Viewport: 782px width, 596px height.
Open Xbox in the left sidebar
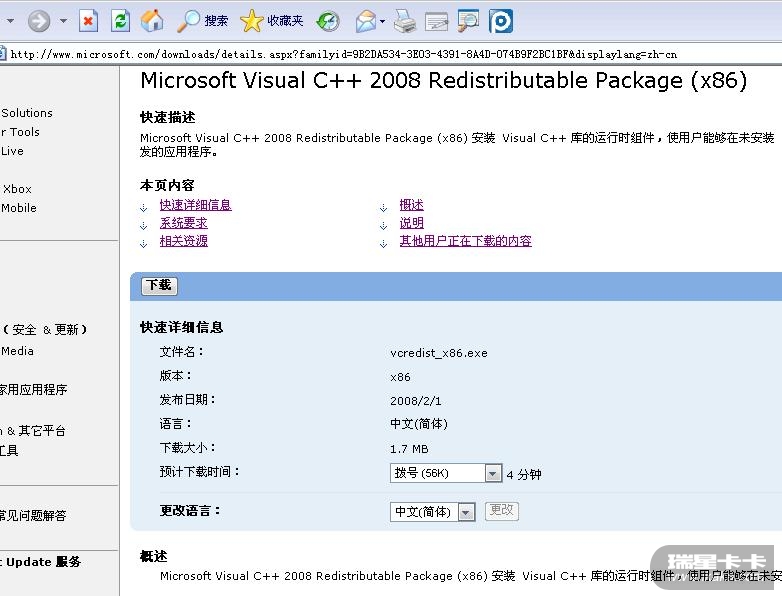[17, 189]
